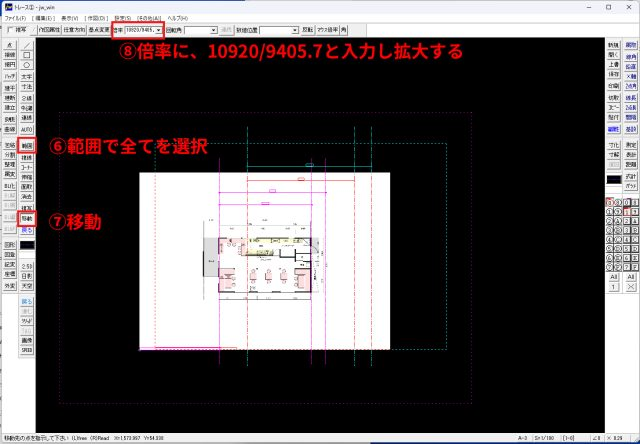This screenshot has width=640, height=444.
Task: Select the rectangle (□) drawing tool
Action: coord(27,56)
